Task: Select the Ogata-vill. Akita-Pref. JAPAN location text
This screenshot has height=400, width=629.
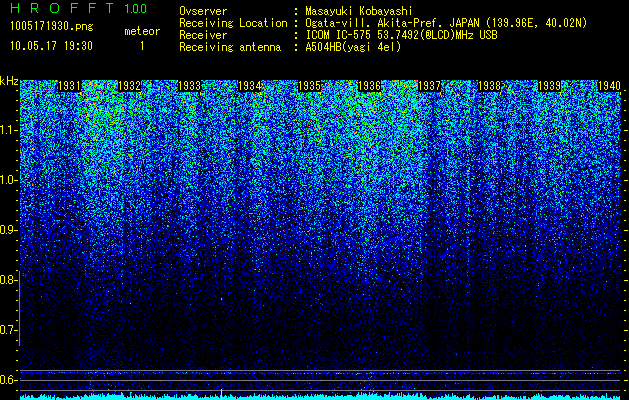Action: click(x=446, y=24)
